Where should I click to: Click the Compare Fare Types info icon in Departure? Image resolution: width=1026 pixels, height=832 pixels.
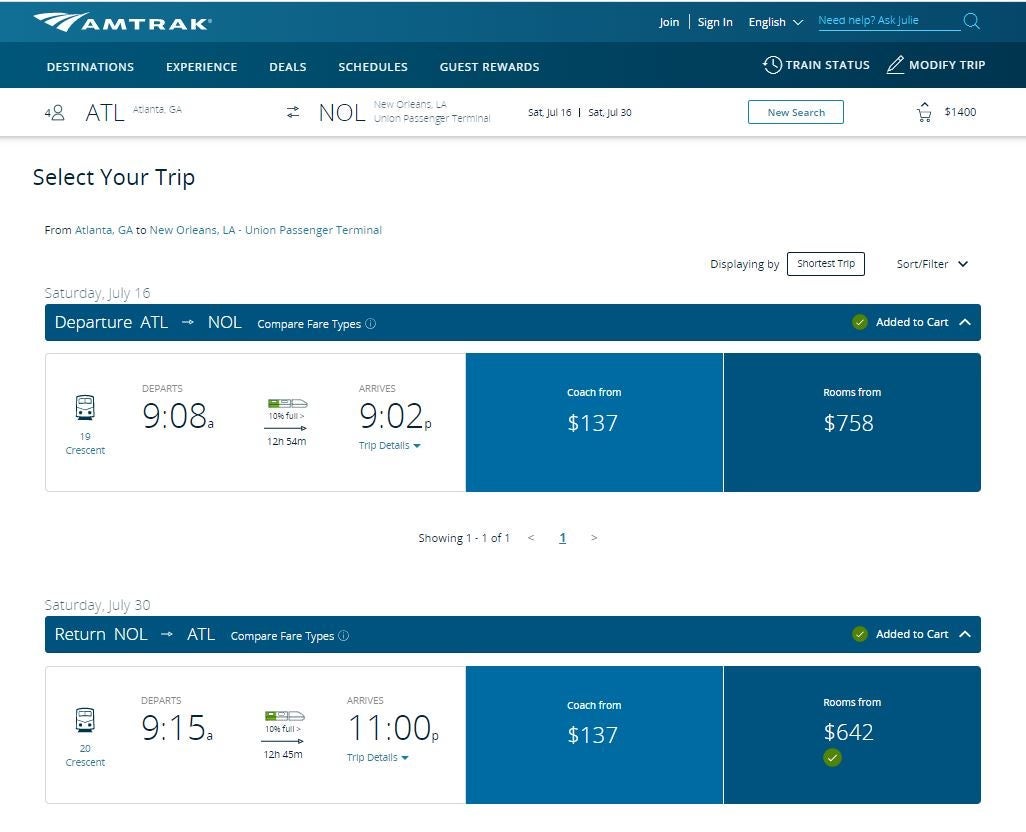tap(370, 324)
